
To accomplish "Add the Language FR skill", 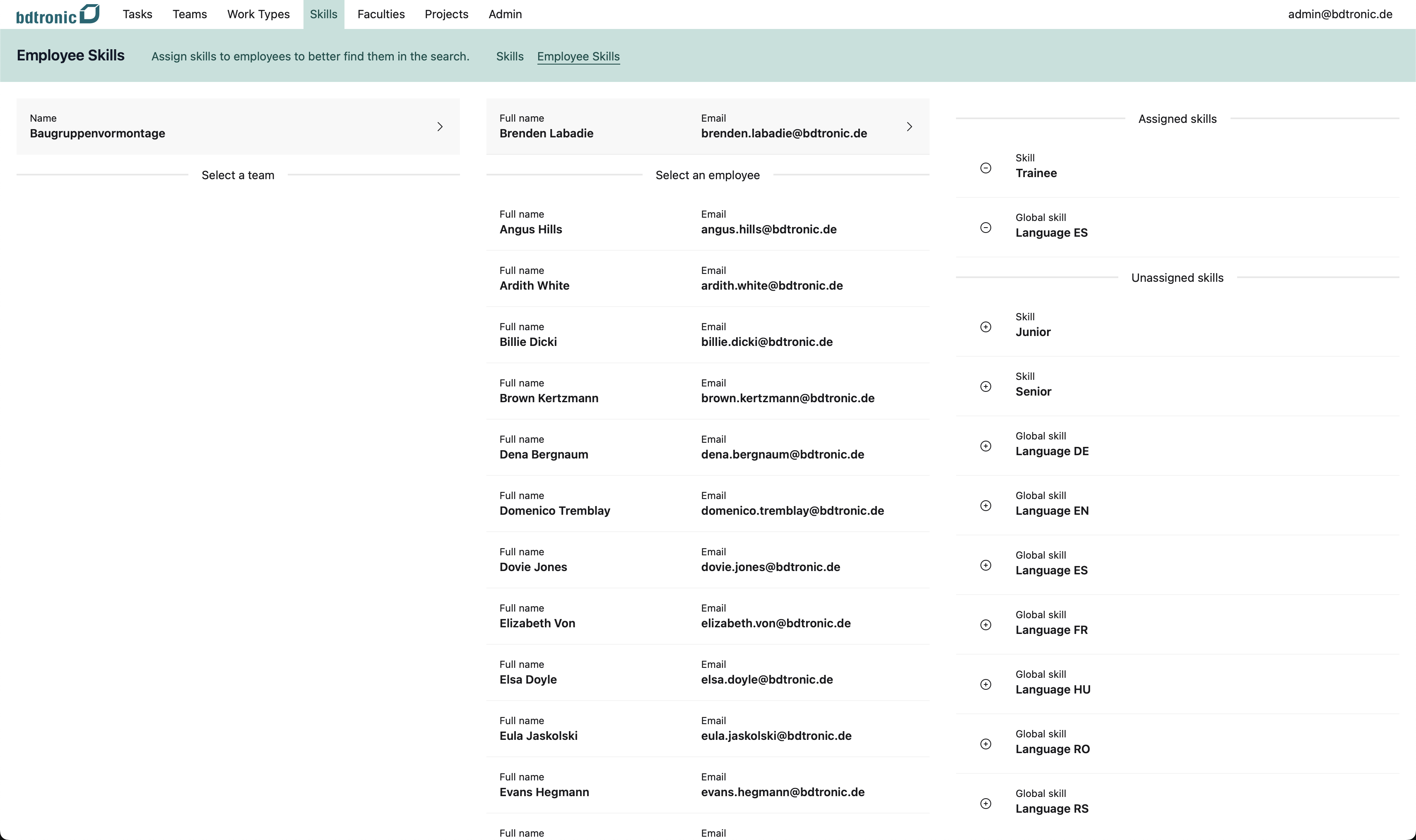I will click(x=985, y=625).
